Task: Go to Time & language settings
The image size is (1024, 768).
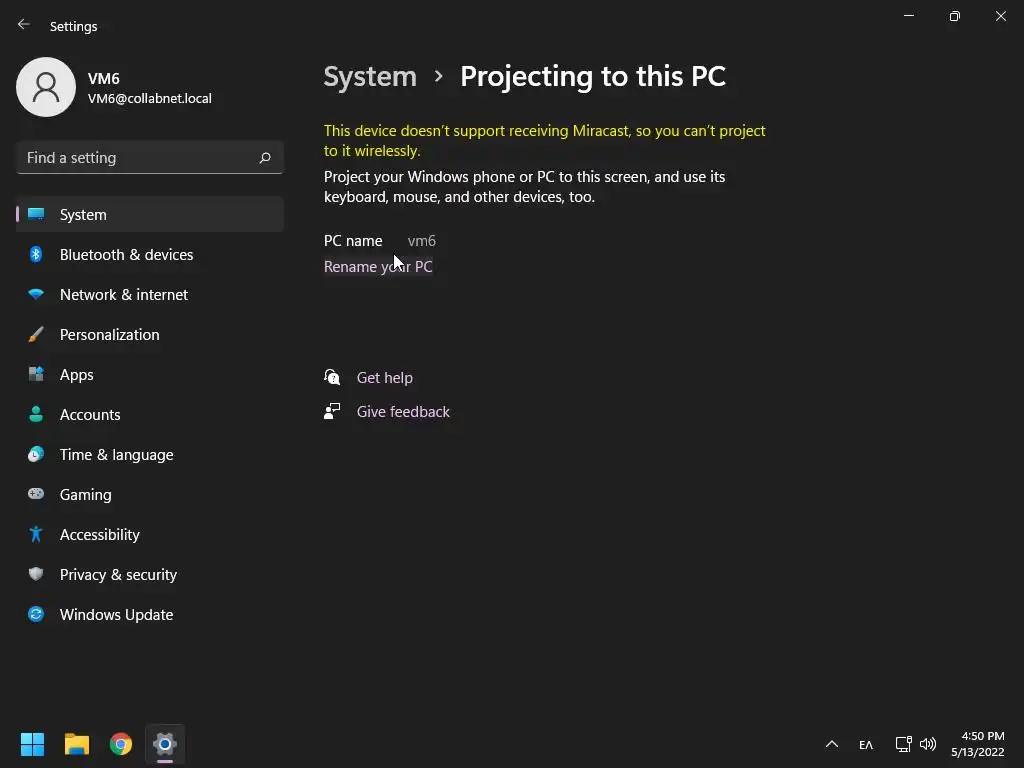Action: (116, 455)
